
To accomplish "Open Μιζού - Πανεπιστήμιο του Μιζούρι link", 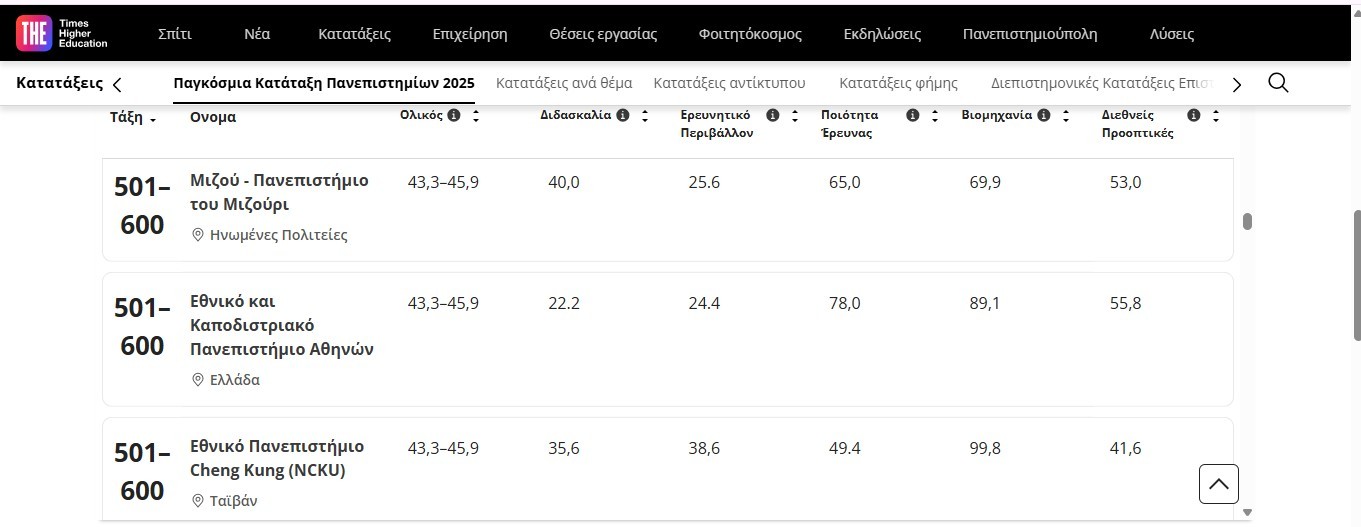I will click(279, 192).
